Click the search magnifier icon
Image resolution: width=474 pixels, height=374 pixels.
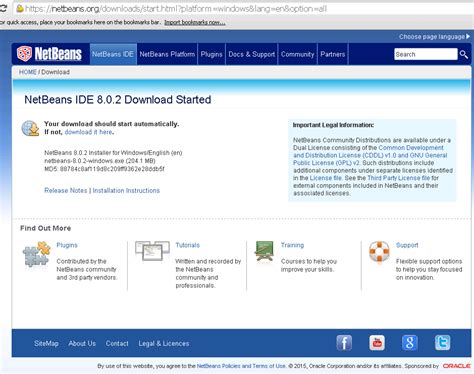[x=464, y=54]
